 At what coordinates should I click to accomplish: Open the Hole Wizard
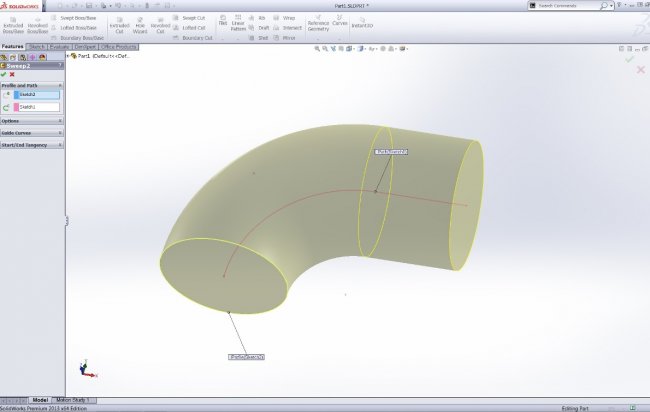coord(140,24)
